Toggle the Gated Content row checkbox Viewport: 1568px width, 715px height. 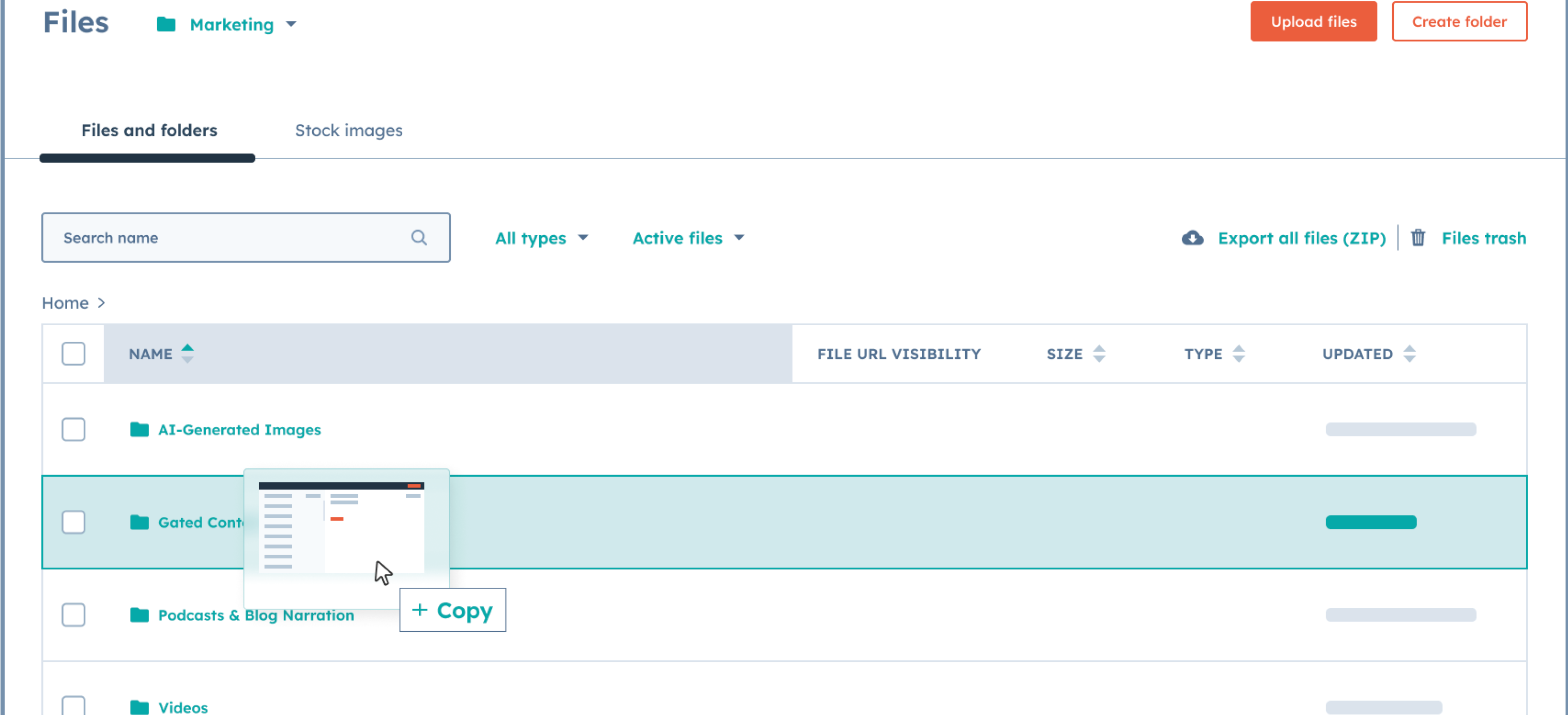pos(74,522)
